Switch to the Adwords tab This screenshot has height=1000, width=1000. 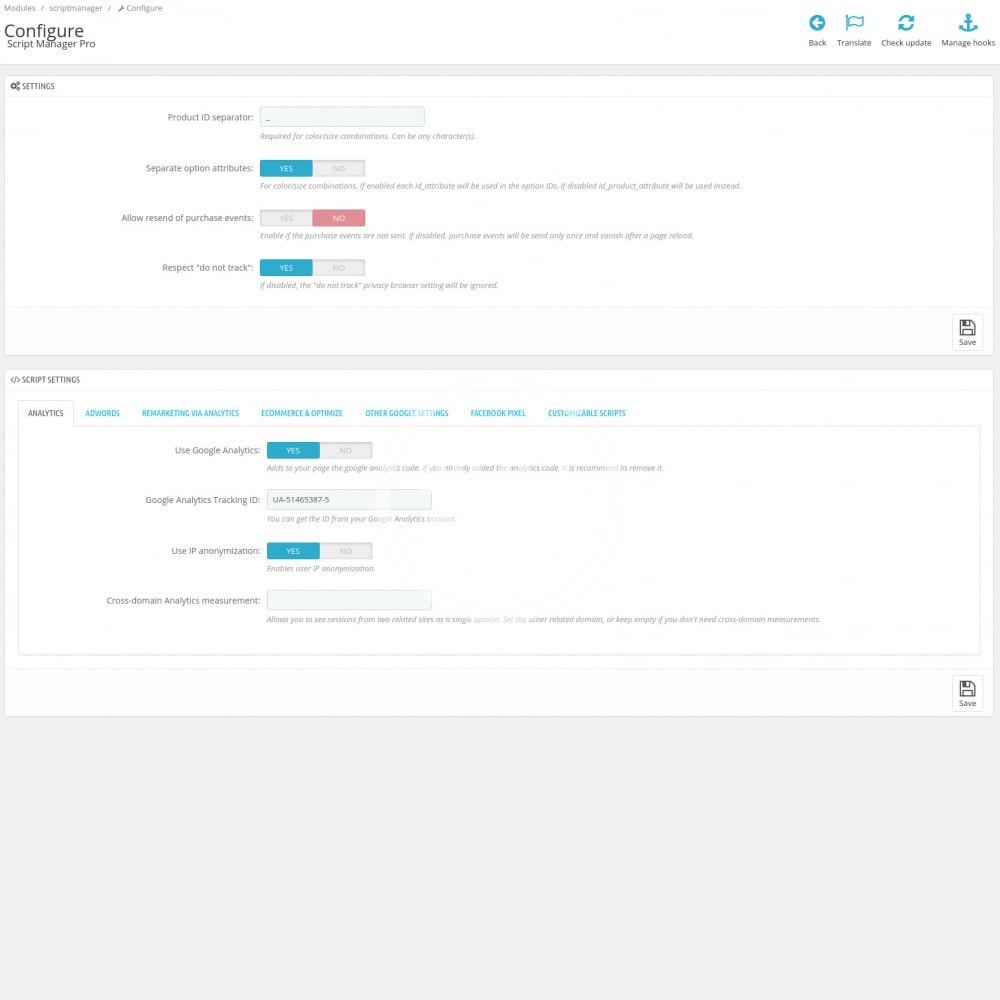[102, 413]
